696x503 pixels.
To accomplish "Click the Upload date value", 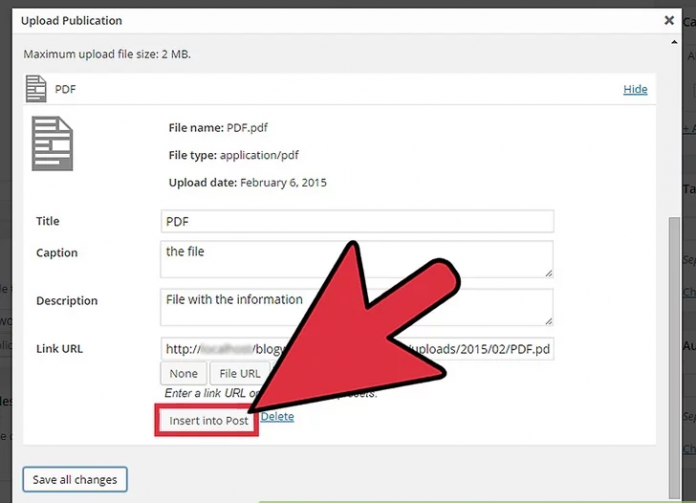I will point(283,183).
